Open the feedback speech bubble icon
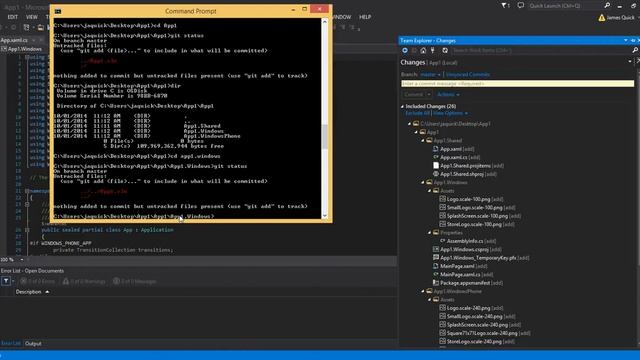 click(520, 5)
